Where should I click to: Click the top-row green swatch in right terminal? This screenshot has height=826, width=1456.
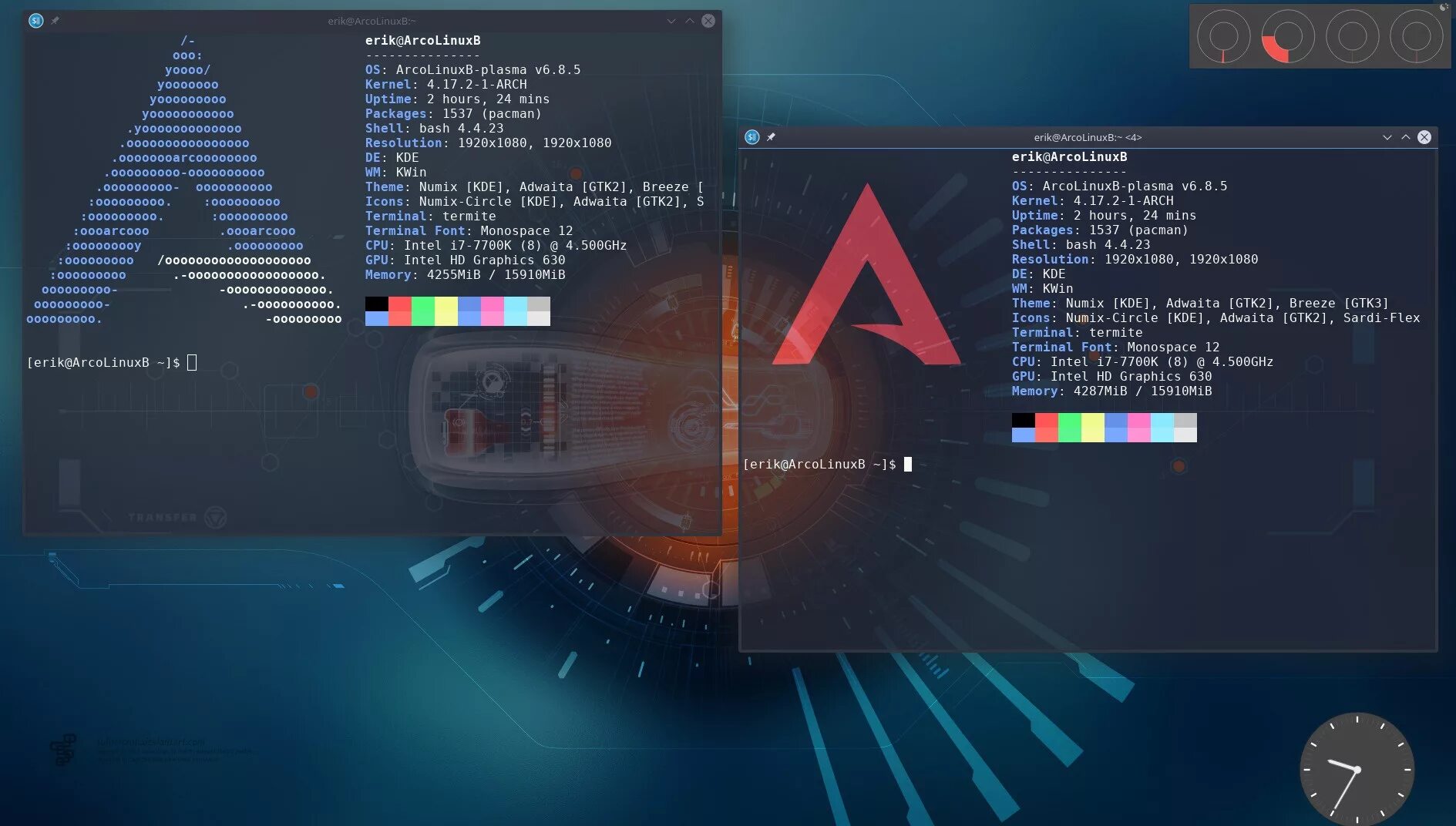[x=1070, y=420]
